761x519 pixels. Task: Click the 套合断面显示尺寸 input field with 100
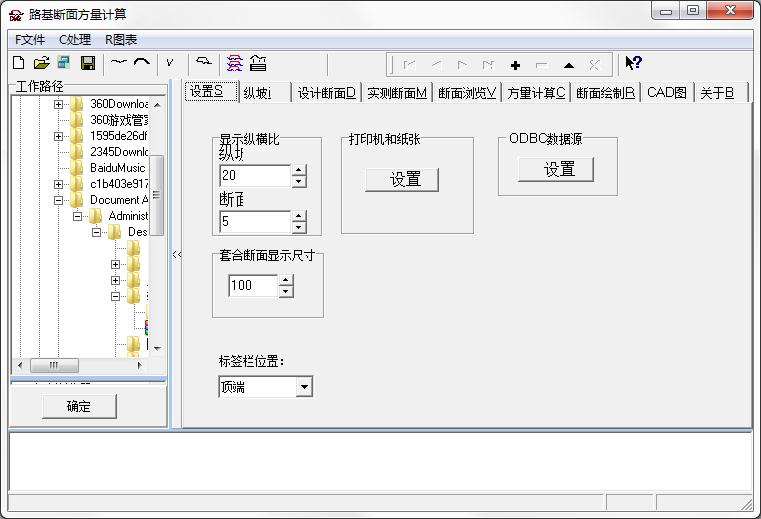pyautogui.click(x=253, y=285)
